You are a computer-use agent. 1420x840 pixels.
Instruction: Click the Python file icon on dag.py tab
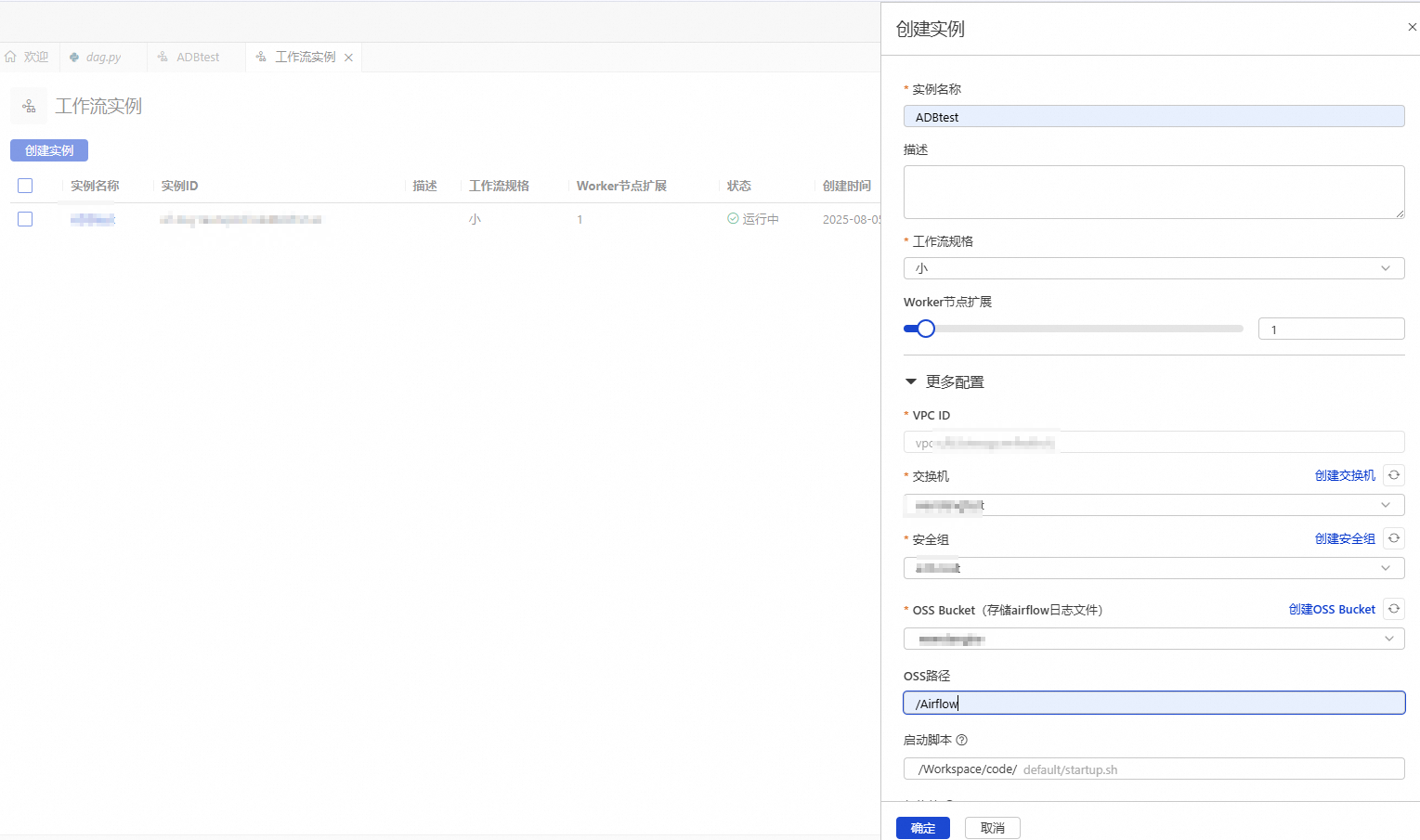74,57
